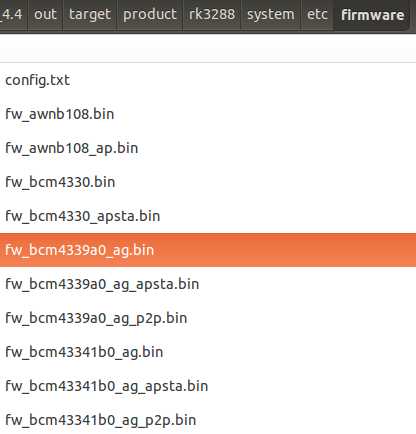This screenshot has width=416, height=434.
Task: Select fw_bcm43341b0_ag_p2p.bin file
Action: click(208, 420)
